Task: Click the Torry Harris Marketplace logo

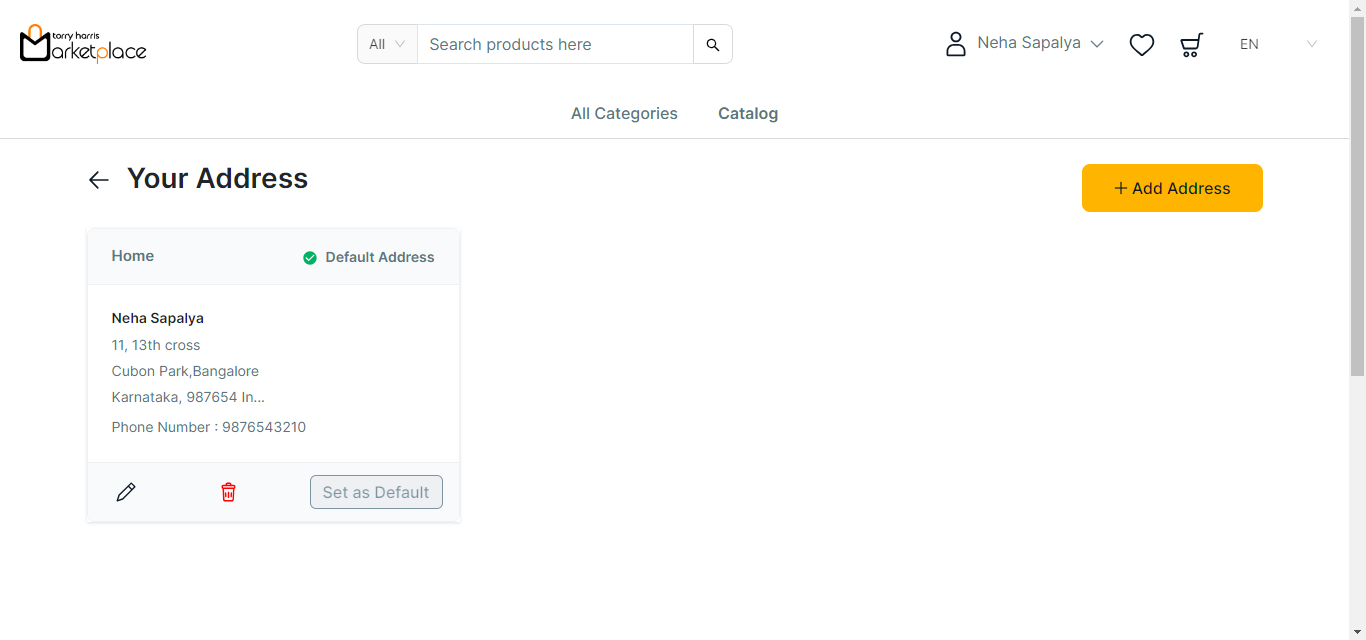Action: tap(83, 44)
